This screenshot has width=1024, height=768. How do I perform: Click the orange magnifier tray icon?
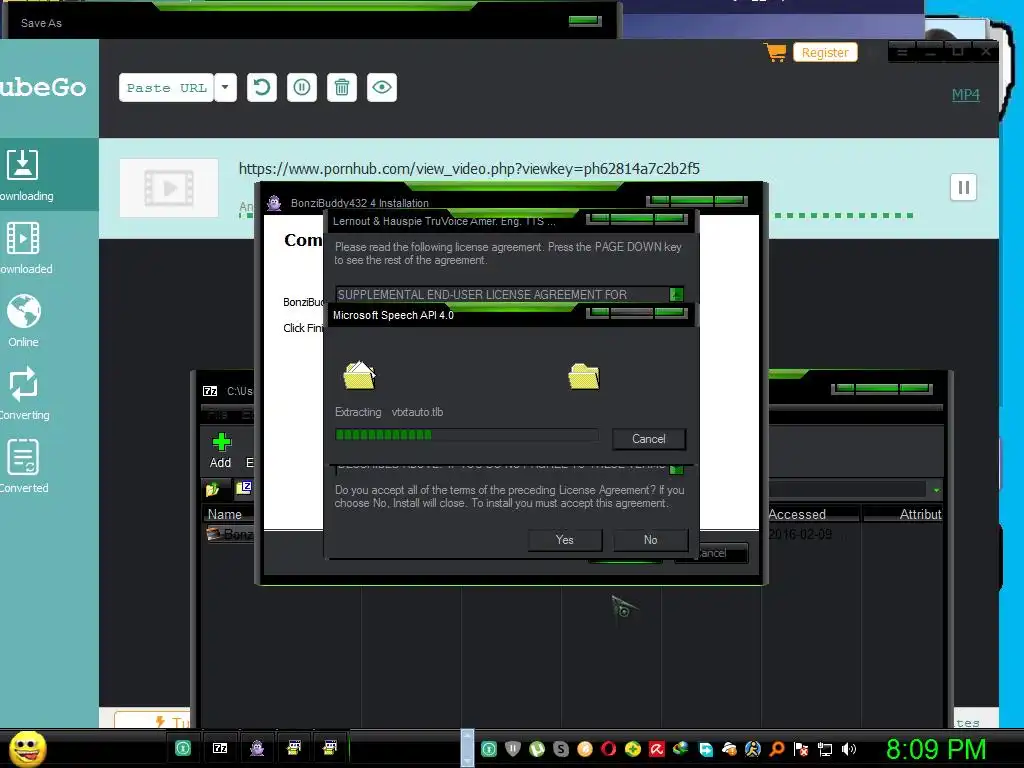pyautogui.click(x=777, y=749)
